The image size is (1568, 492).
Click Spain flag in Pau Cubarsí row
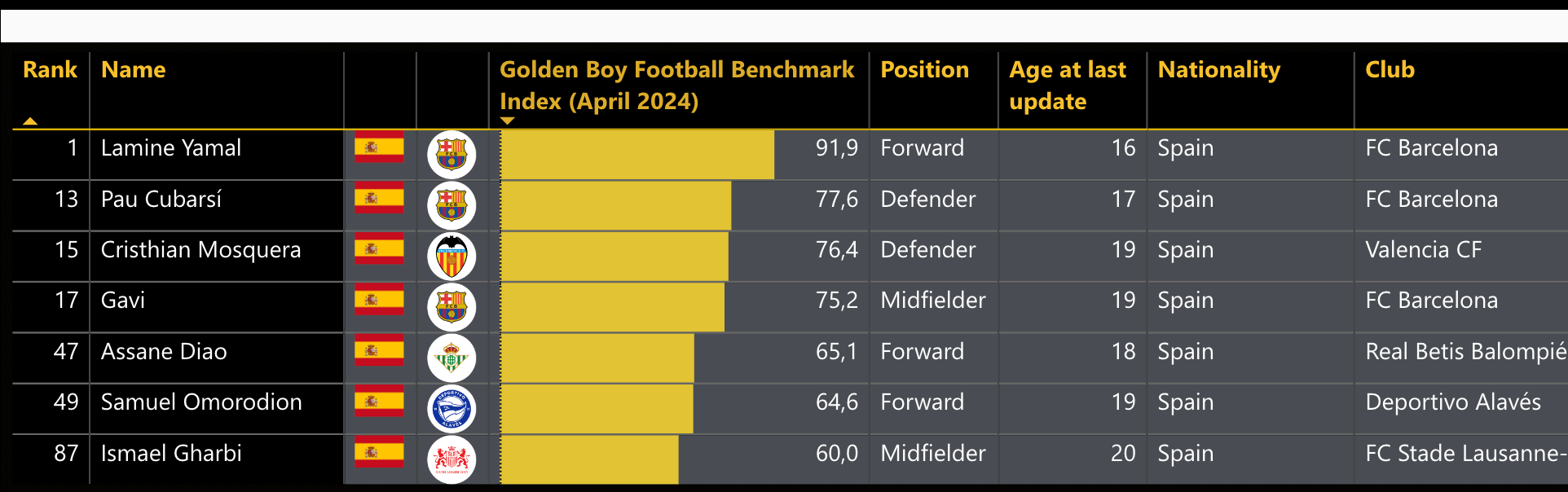coord(379,198)
